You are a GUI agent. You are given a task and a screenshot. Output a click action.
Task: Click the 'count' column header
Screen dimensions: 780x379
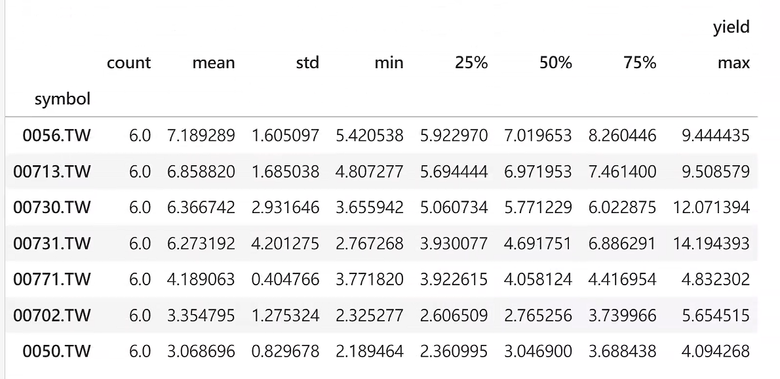[x=128, y=63]
